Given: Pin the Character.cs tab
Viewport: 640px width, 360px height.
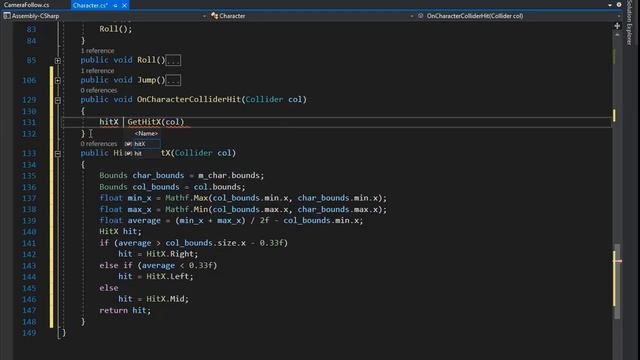Looking at the screenshot, I should pos(116,5).
